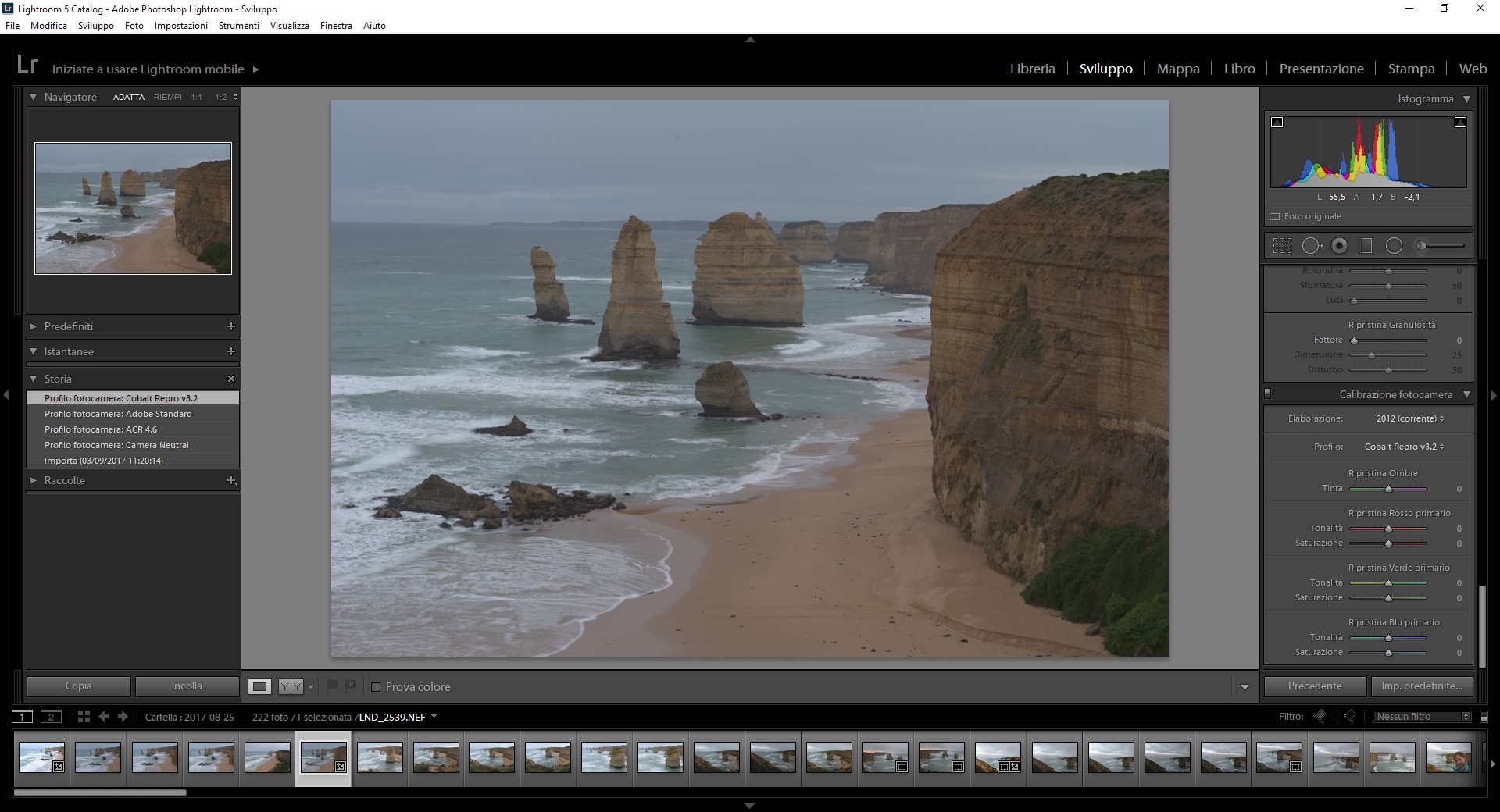Select the Spot Removal tool
This screenshot has width=1500, height=812.
[x=1311, y=246]
